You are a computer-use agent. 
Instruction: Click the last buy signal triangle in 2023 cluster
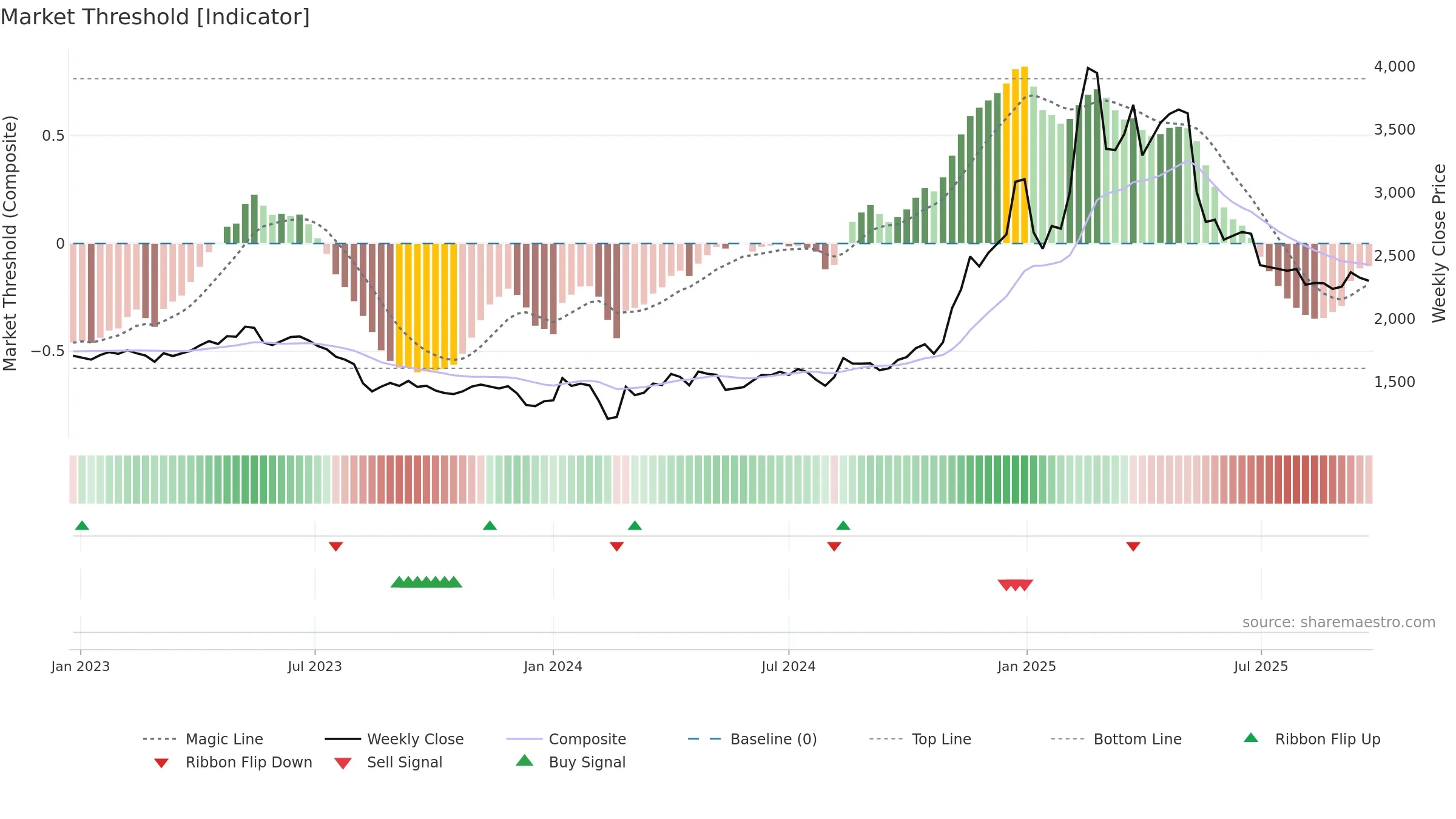click(453, 582)
